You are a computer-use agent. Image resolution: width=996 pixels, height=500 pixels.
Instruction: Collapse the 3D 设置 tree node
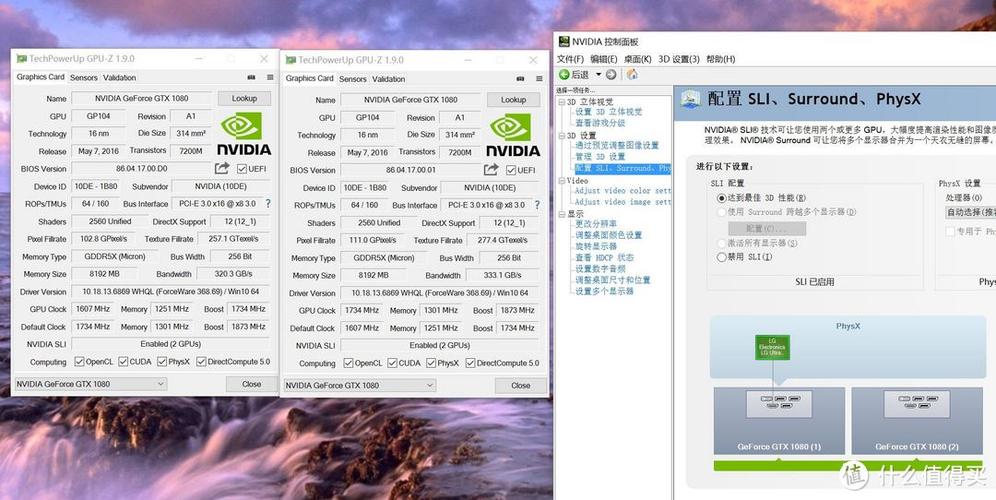pos(561,135)
